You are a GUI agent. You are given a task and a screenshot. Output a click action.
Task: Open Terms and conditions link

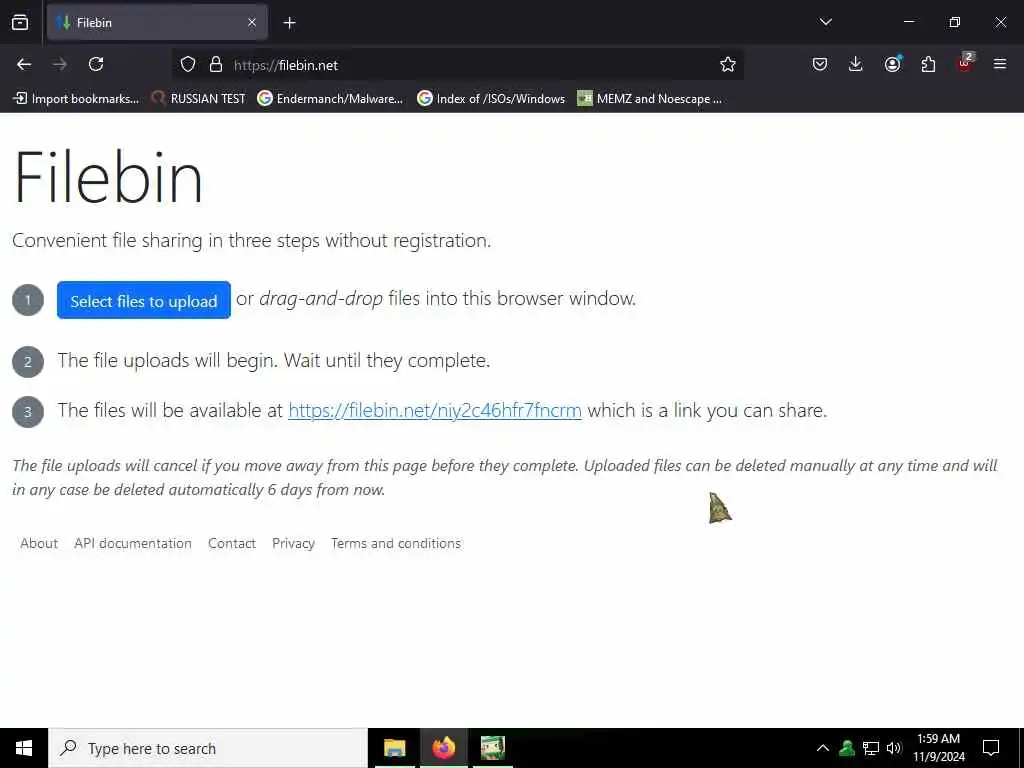tap(396, 543)
